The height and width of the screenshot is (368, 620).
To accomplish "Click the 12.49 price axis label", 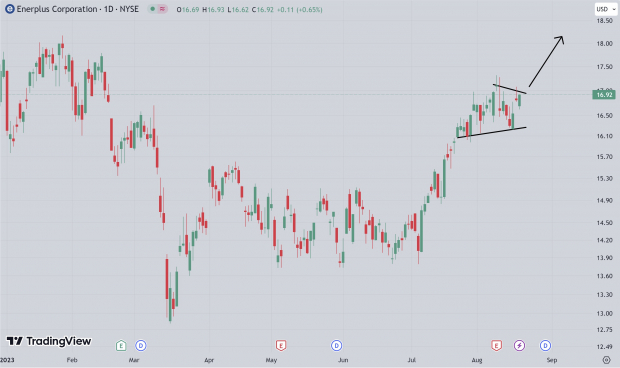I will pyautogui.click(x=604, y=347).
